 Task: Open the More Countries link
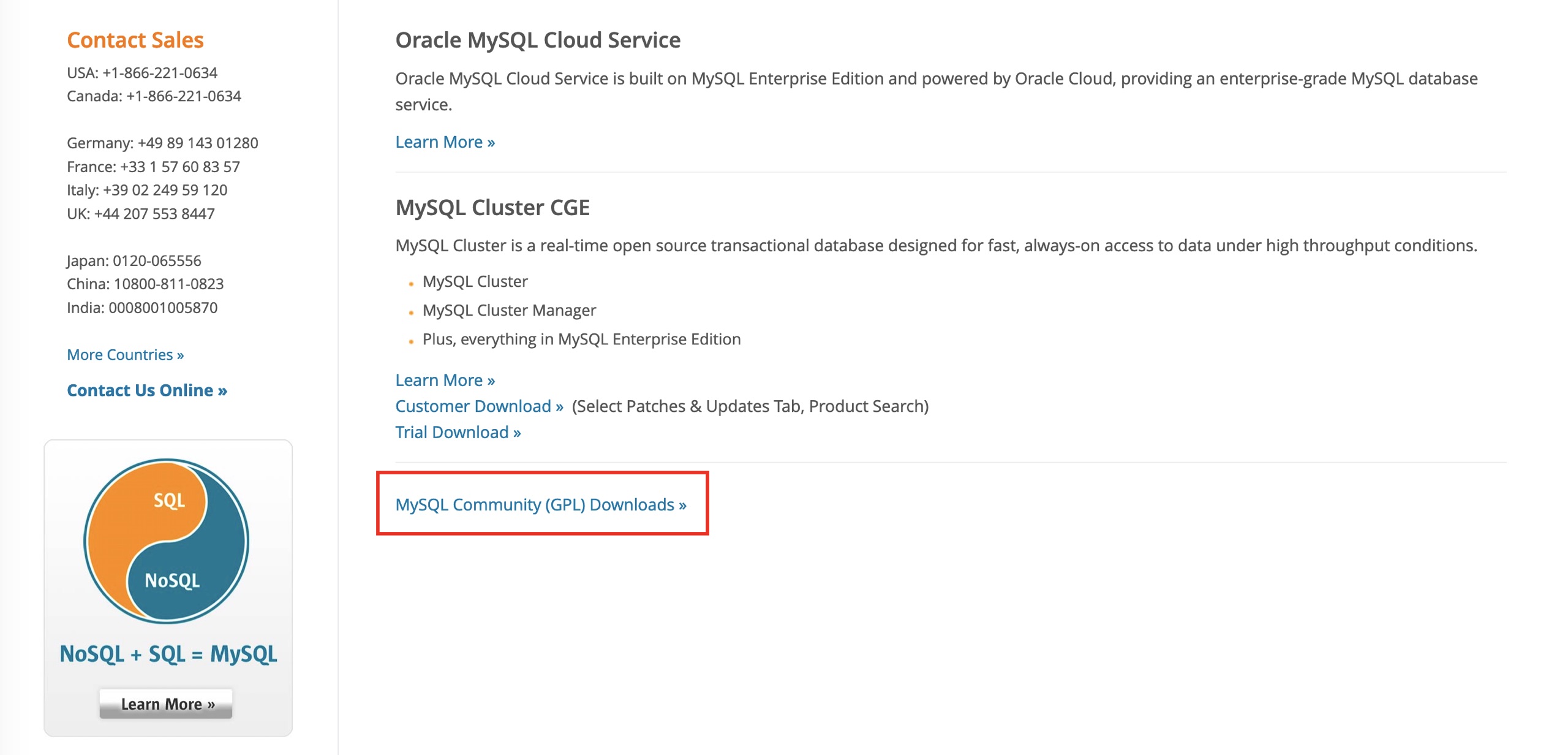click(x=126, y=354)
